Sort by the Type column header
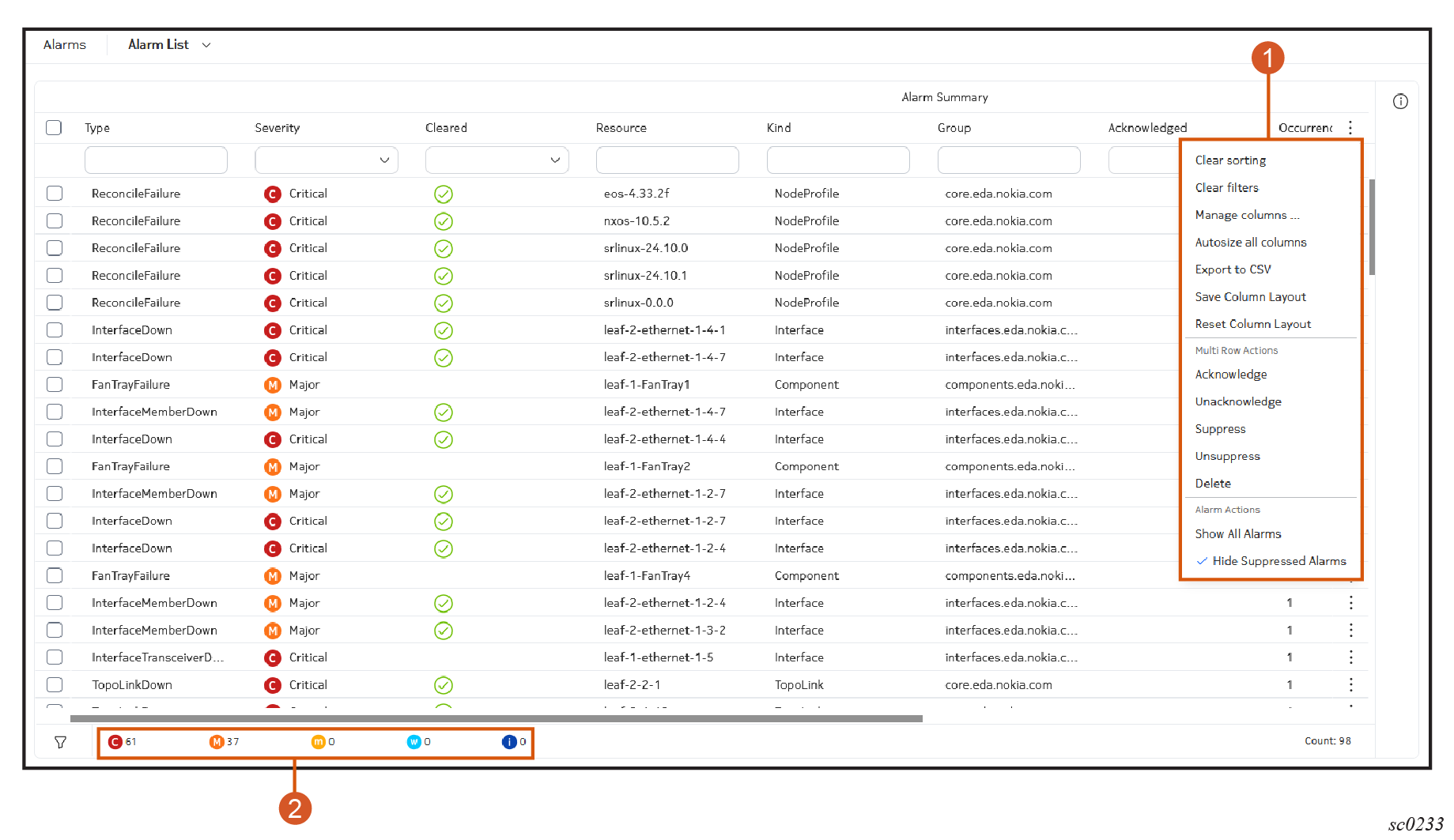 click(97, 128)
